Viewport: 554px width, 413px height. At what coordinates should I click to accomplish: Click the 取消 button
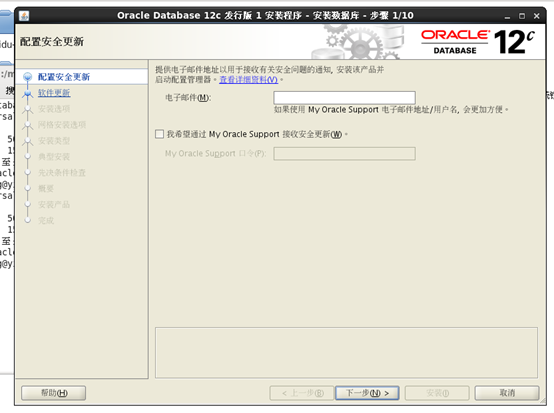tap(507, 393)
